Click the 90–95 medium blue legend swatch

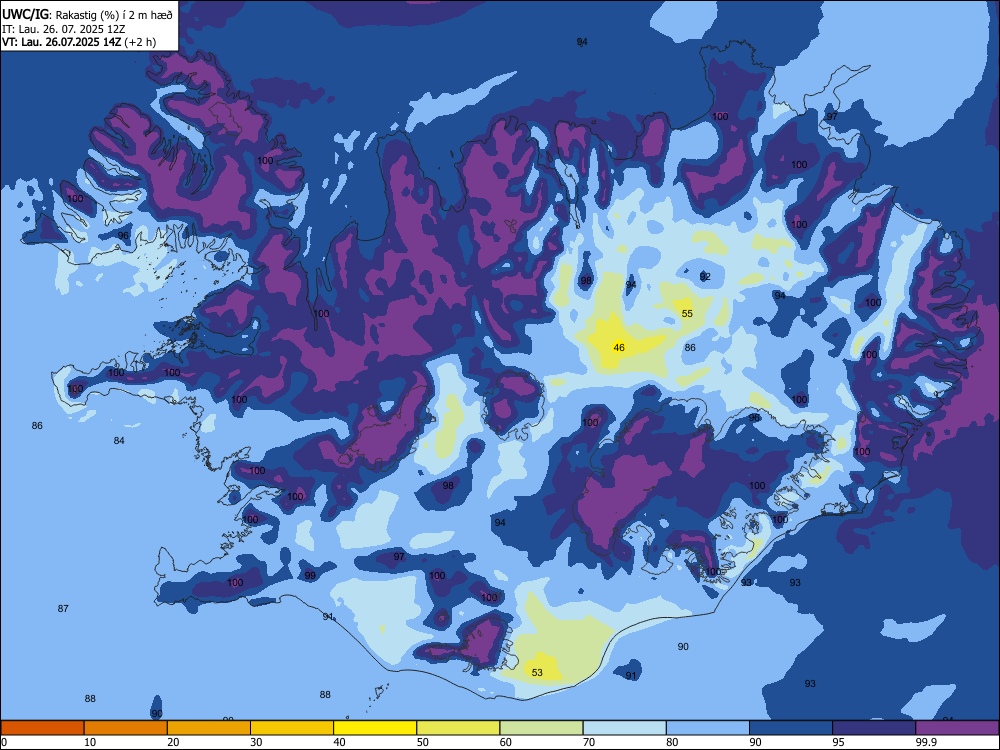click(791, 728)
